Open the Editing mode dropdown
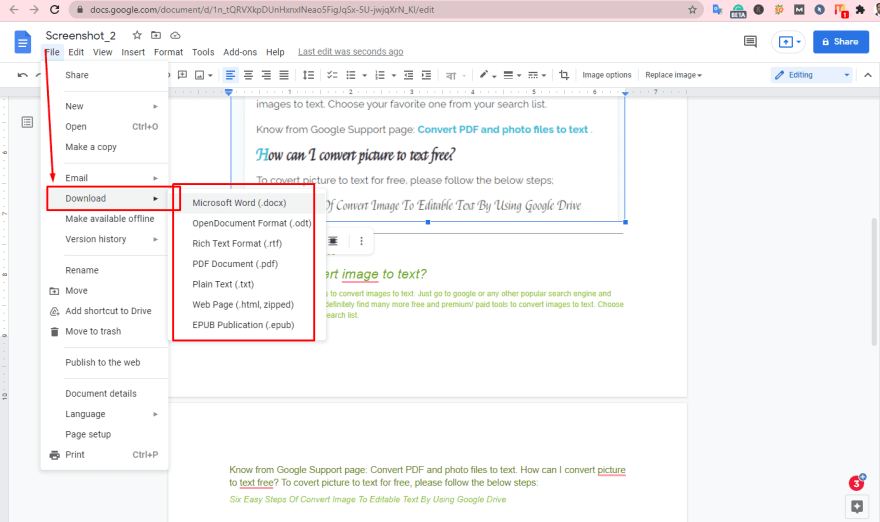 (812, 75)
